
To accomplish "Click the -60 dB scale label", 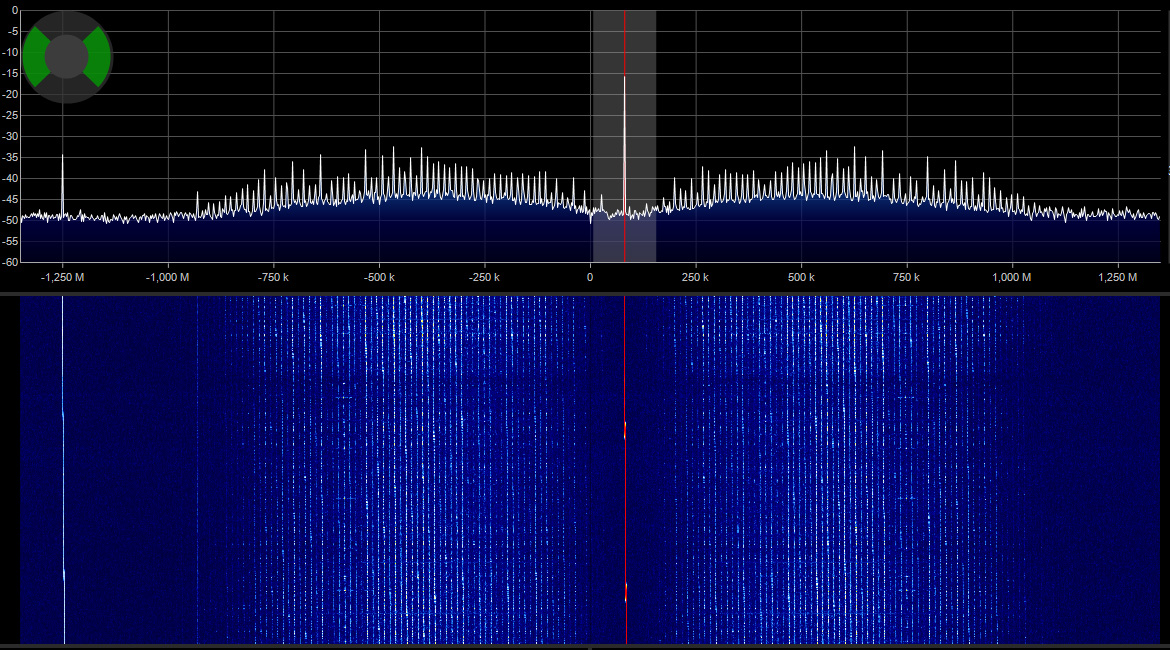I will click(x=10, y=262).
